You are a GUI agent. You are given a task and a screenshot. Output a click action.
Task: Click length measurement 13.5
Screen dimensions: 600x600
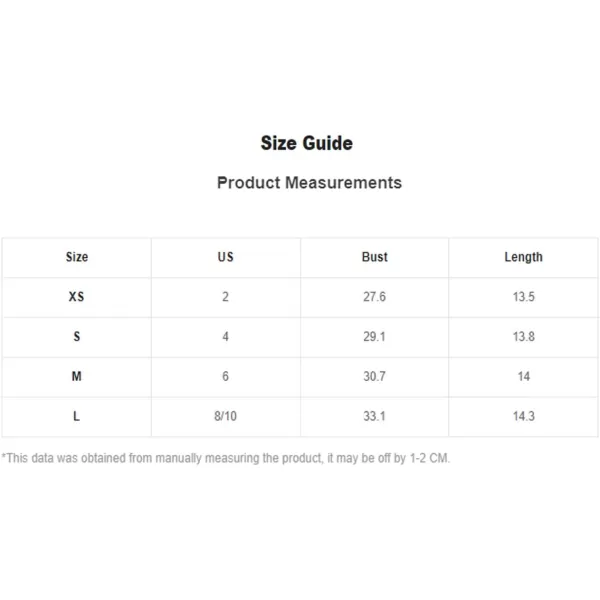[x=523, y=297]
